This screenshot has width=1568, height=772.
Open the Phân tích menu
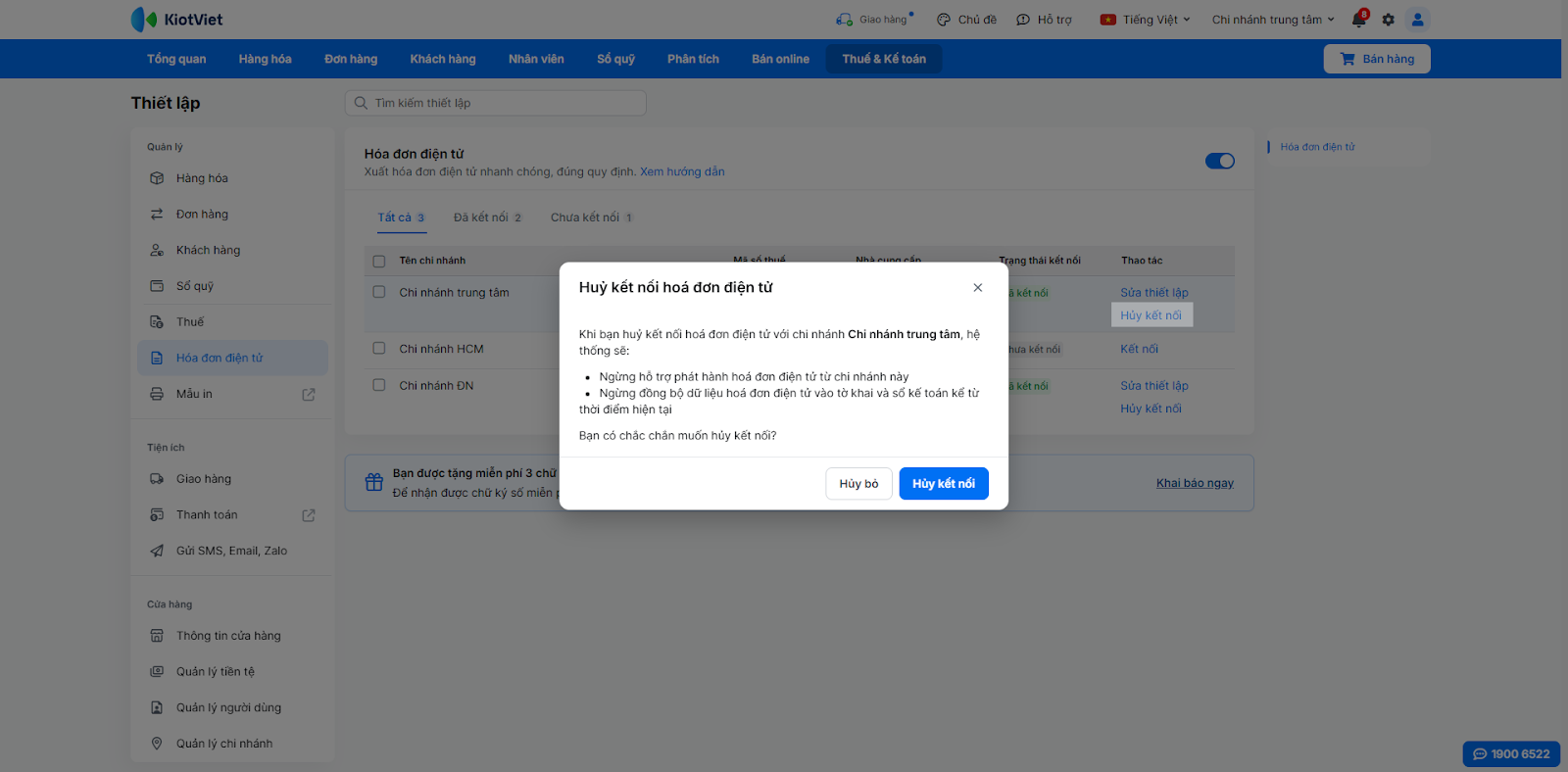pos(694,59)
